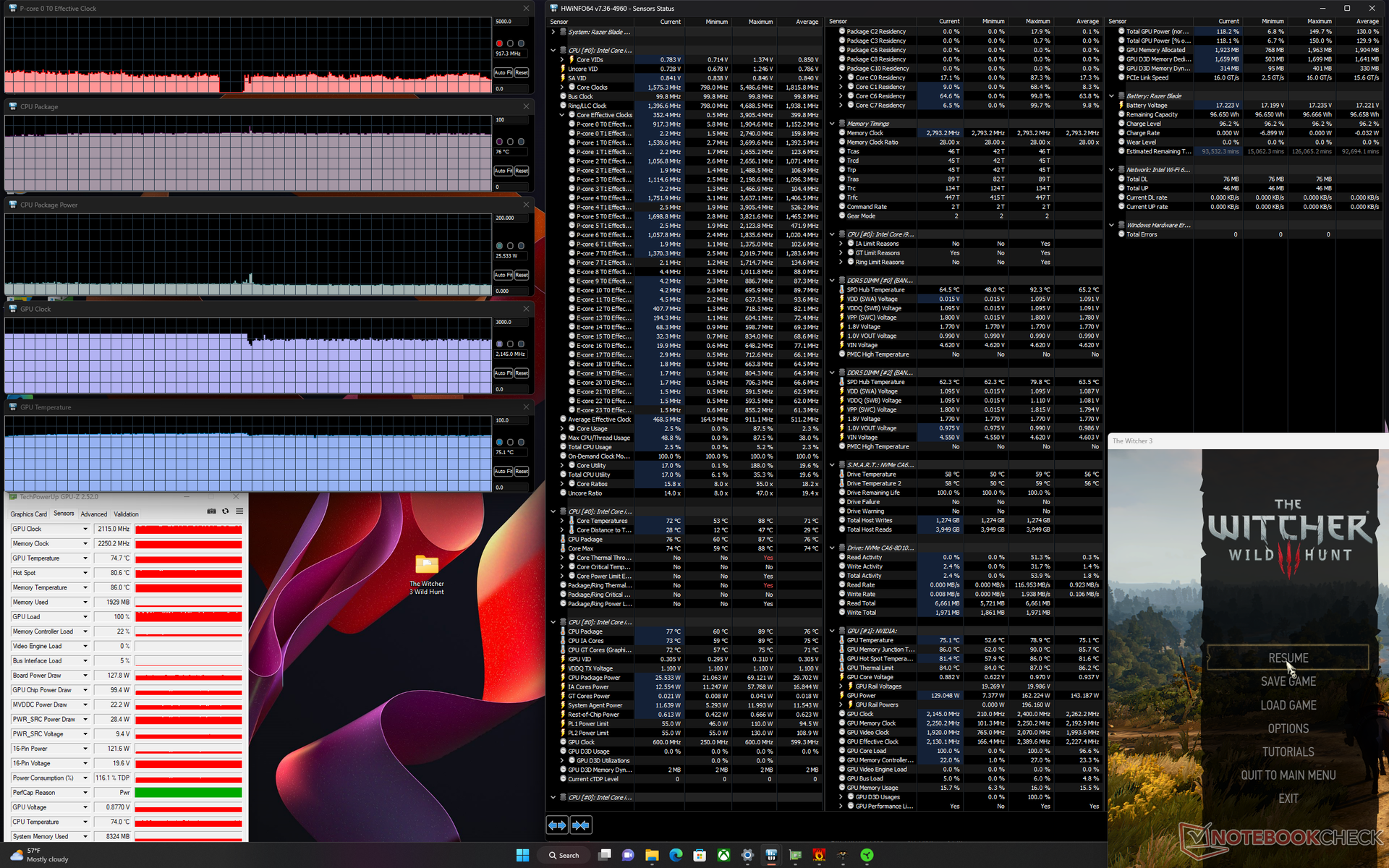Open Microsoft Edge from taskbar

(676, 855)
